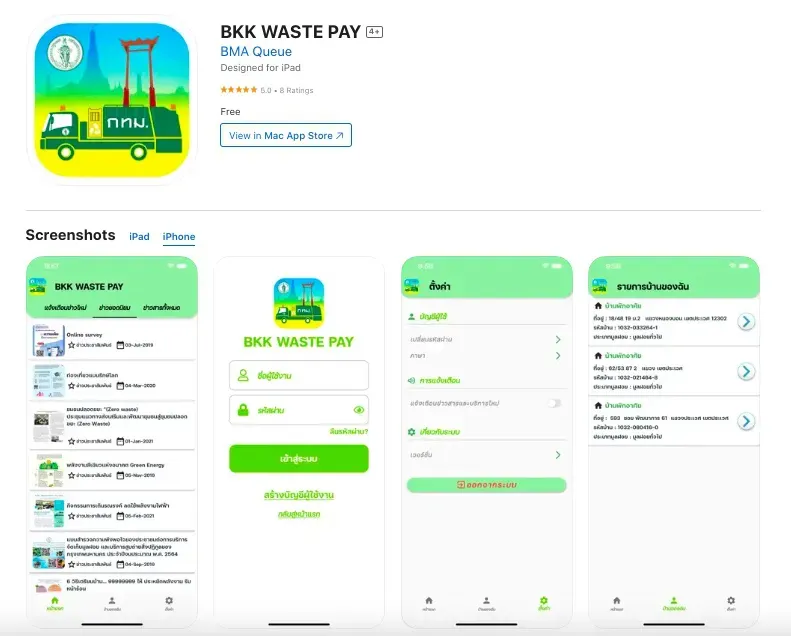The height and width of the screenshot is (636, 791).
Task: Click the five-star rating icons
Action: [239, 90]
